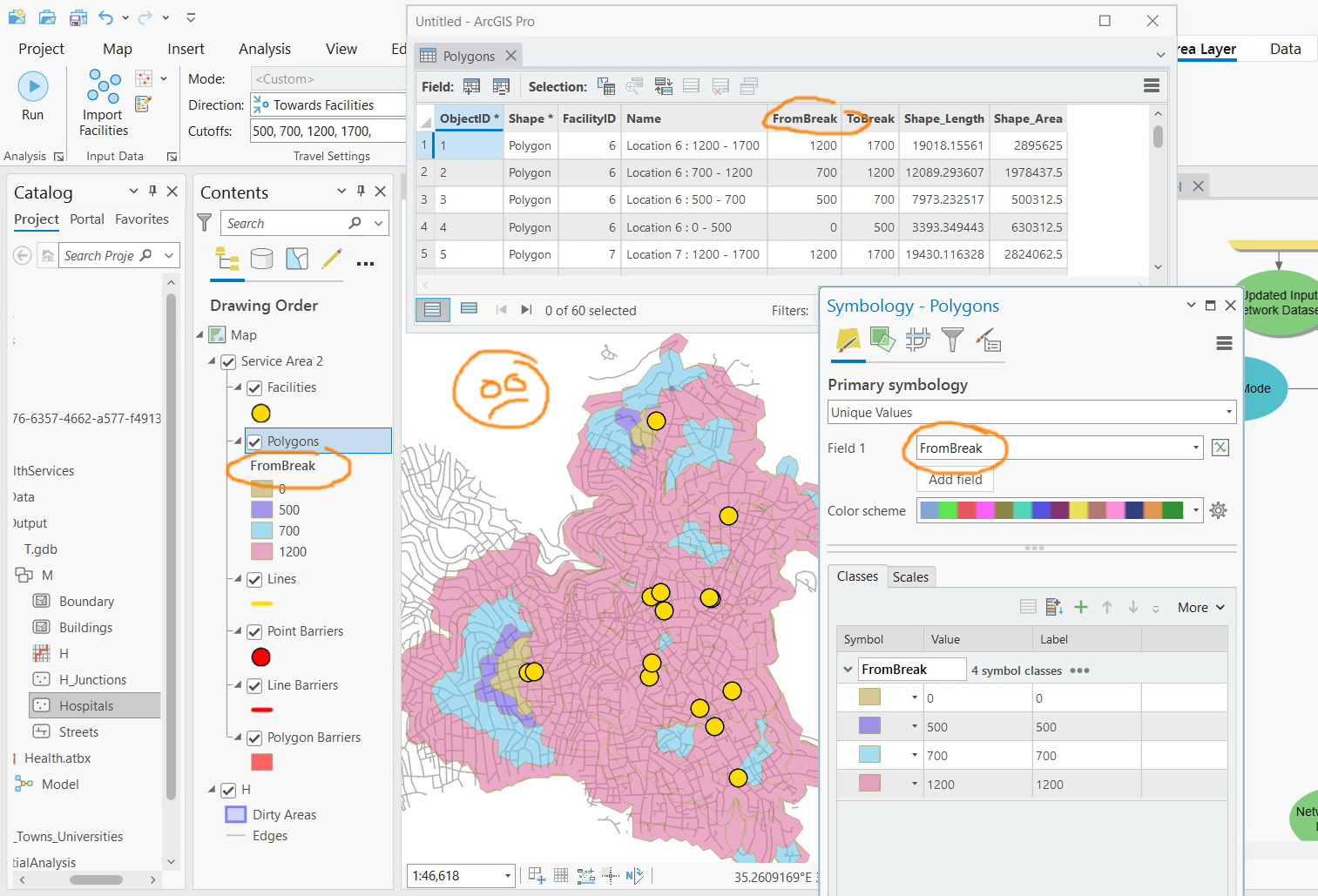
Task: Uncheck the Lines layer visibility
Action: click(253, 579)
